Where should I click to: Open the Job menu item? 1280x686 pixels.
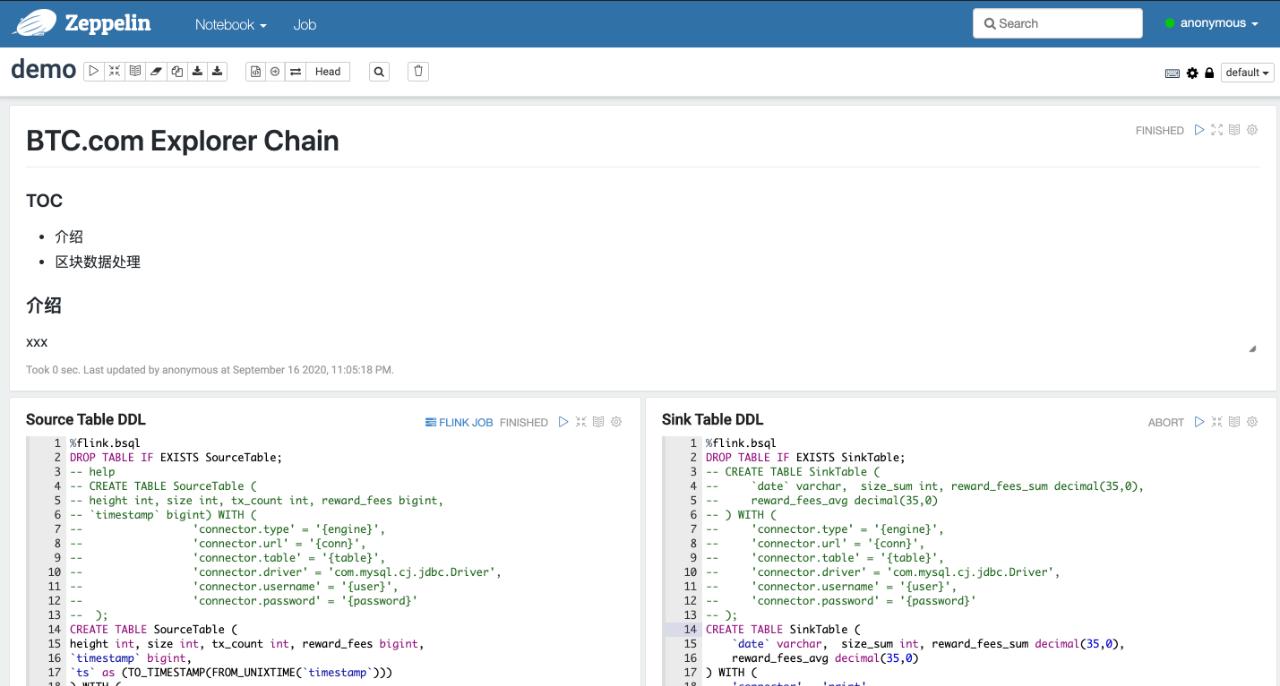pyautogui.click(x=304, y=24)
